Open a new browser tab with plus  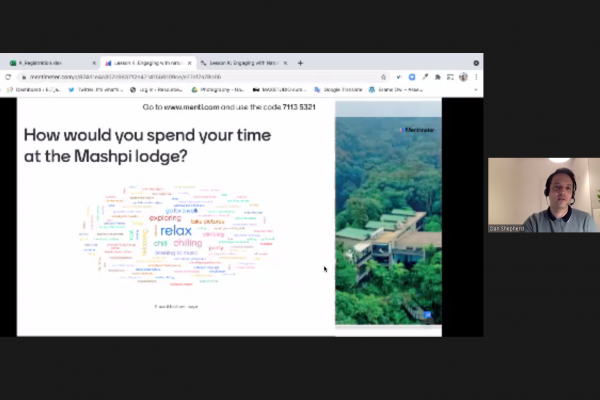point(300,63)
